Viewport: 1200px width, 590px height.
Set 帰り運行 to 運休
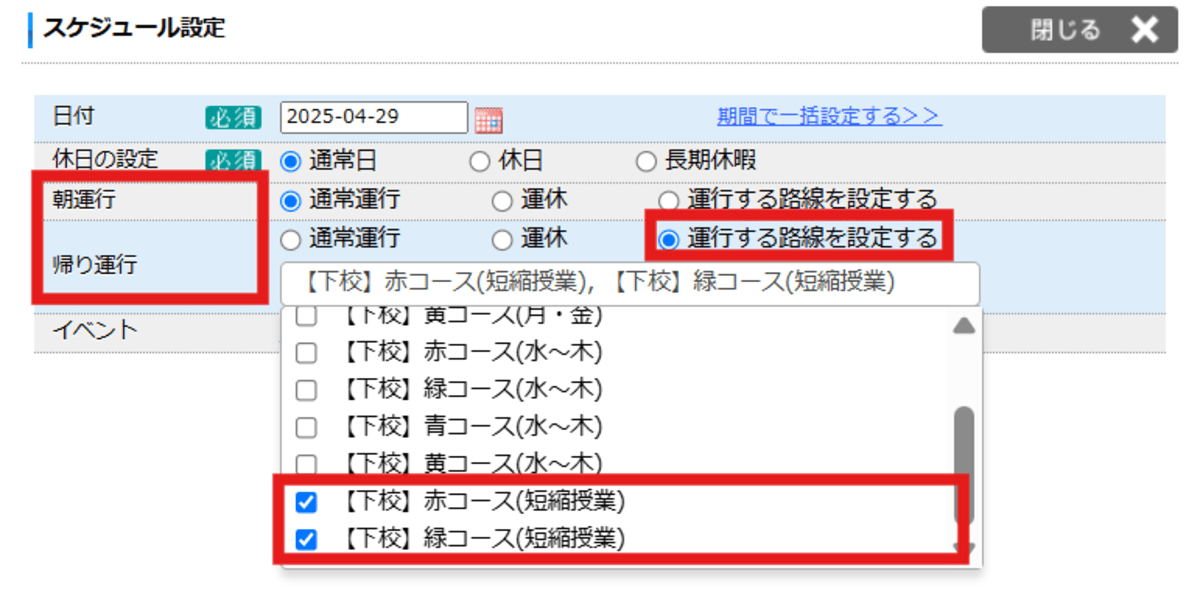tap(502, 239)
